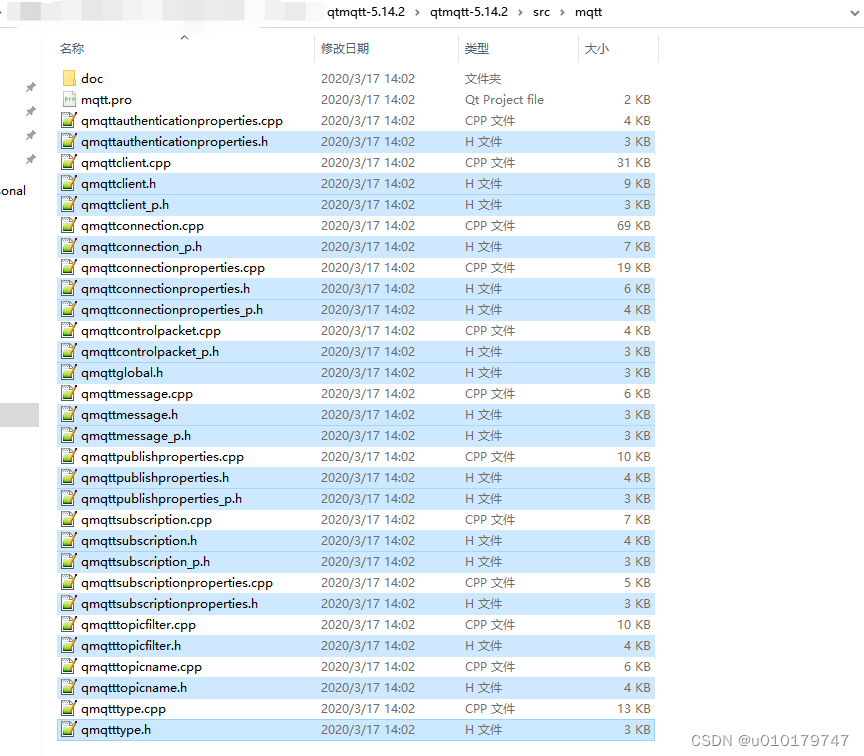The height and width of the screenshot is (756, 864).
Task: Click the qmqttpublishproperties.h file icon
Action: coord(68,477)
